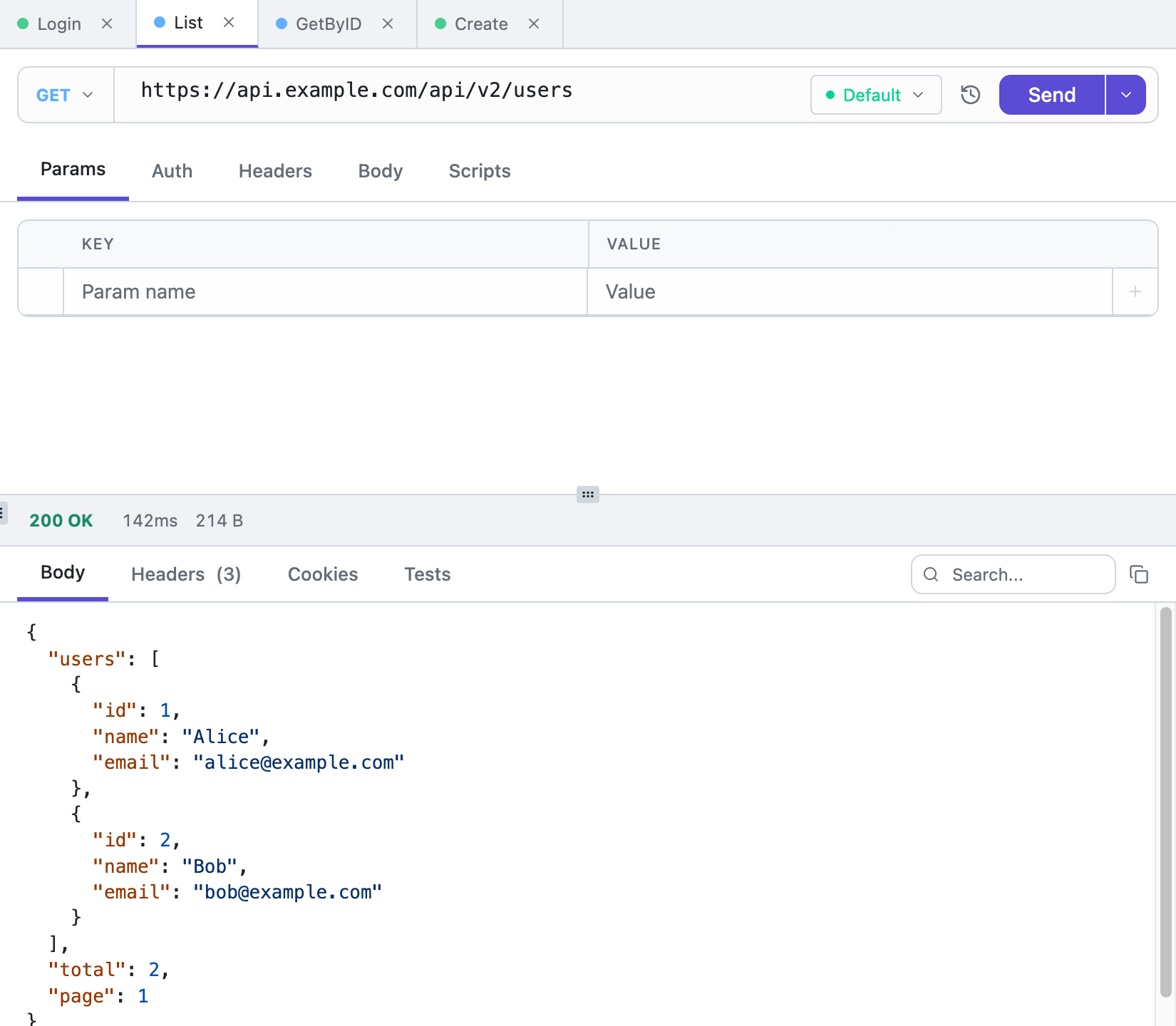Show response Tests tab
This screenshot has height=1026, width=1176.
428,574
